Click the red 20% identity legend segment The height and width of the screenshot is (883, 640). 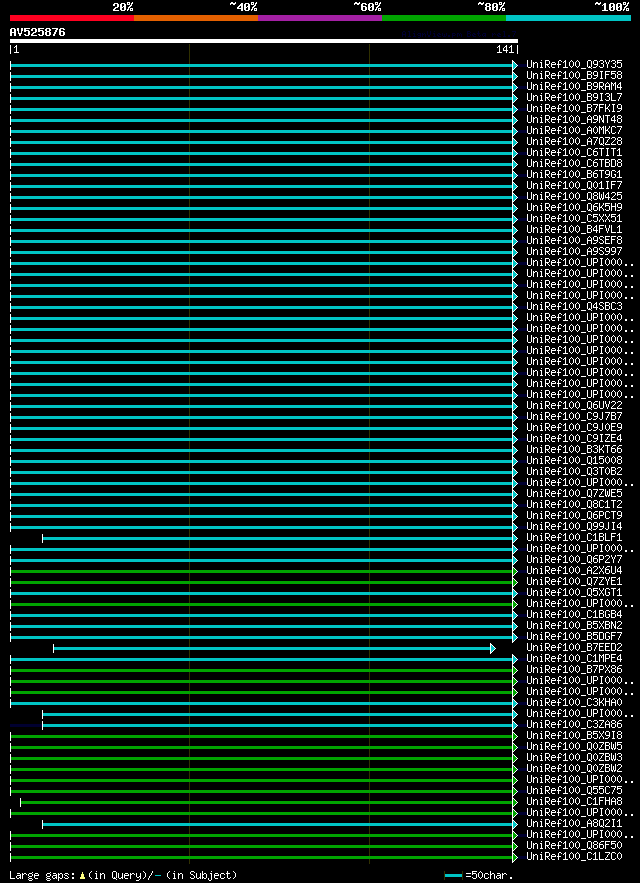pyautogui.click(x=72, y=18)
